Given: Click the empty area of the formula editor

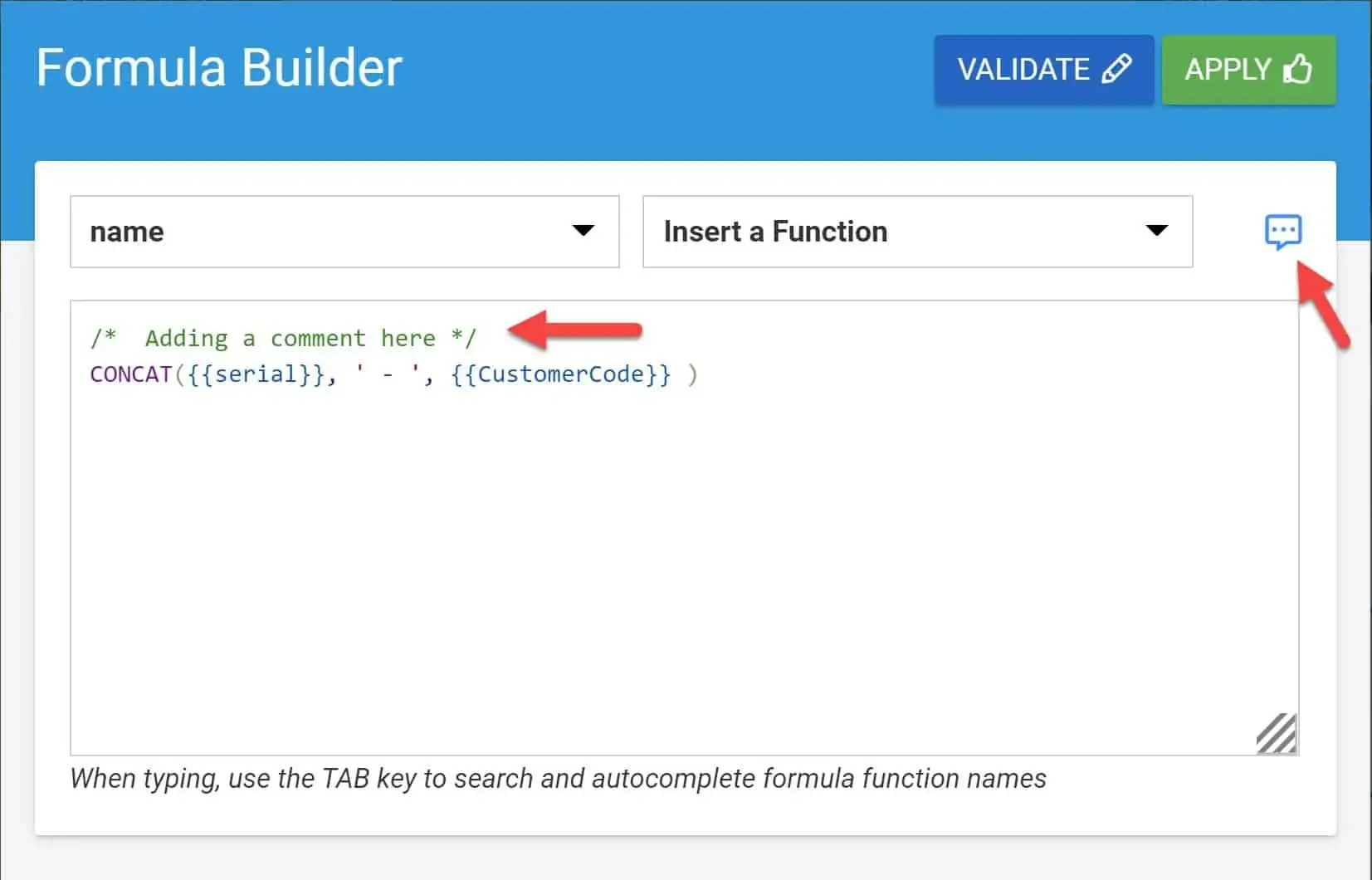Looking at the screenshot, I should pyautogui.click(x=664, y=565).
